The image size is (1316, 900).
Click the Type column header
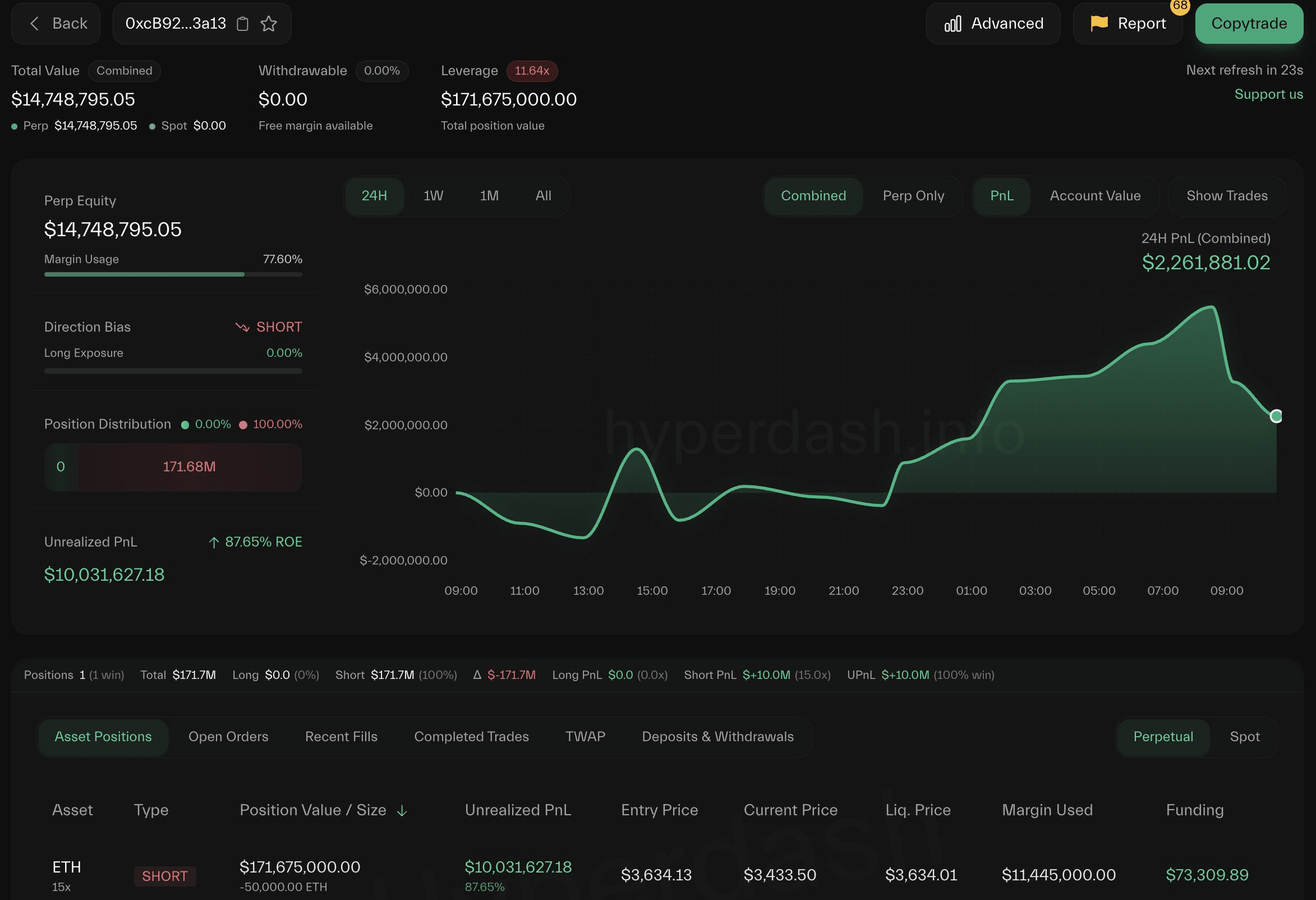[151, 811]
